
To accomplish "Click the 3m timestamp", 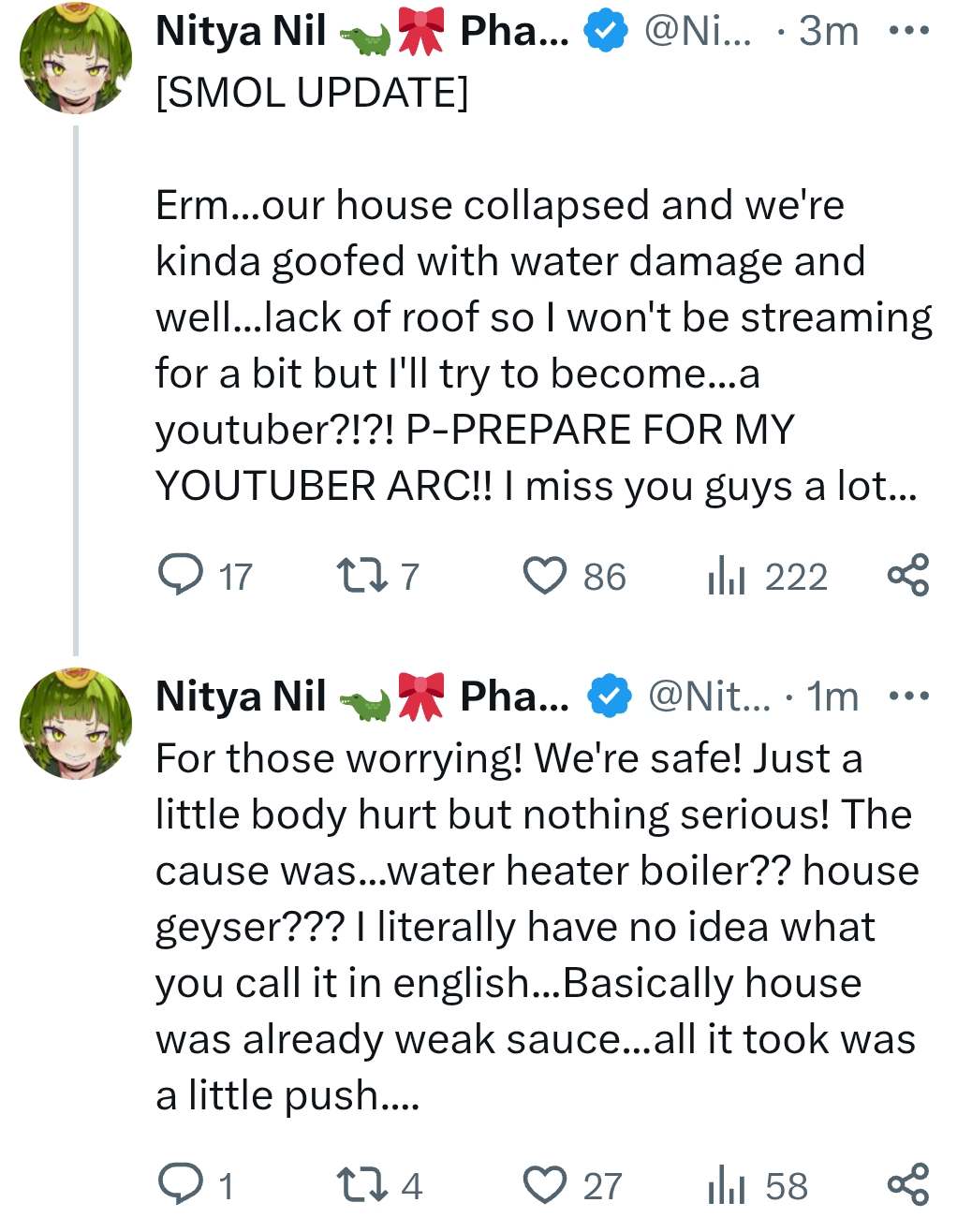I will (829, 31).
